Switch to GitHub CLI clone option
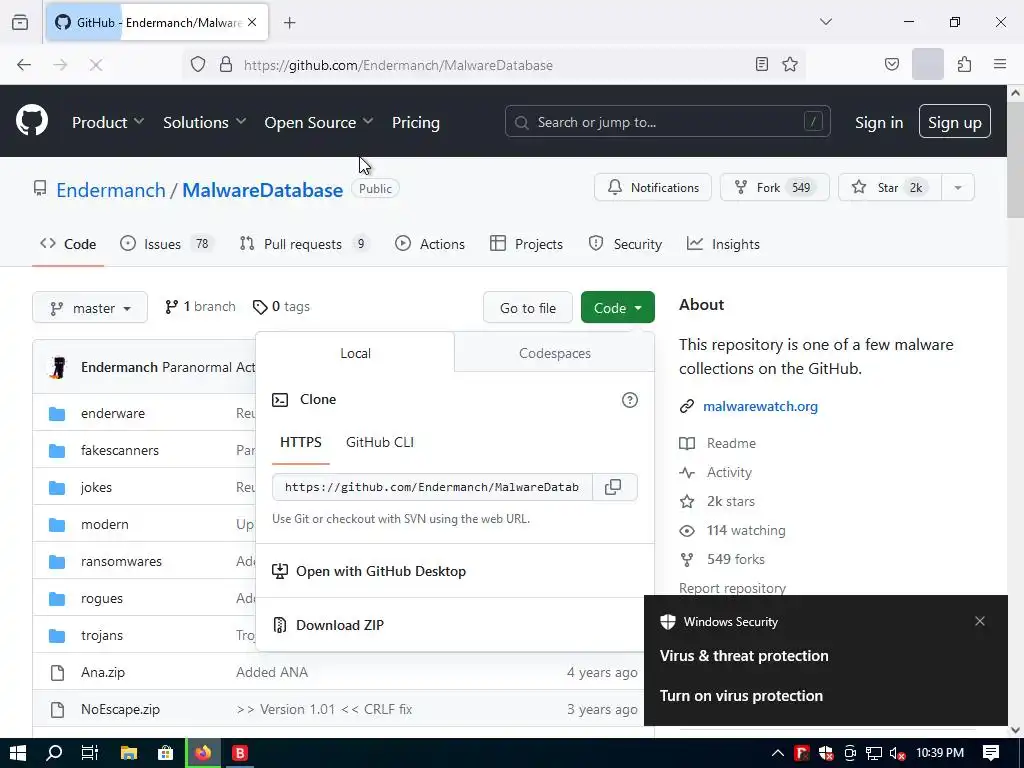 379,442
